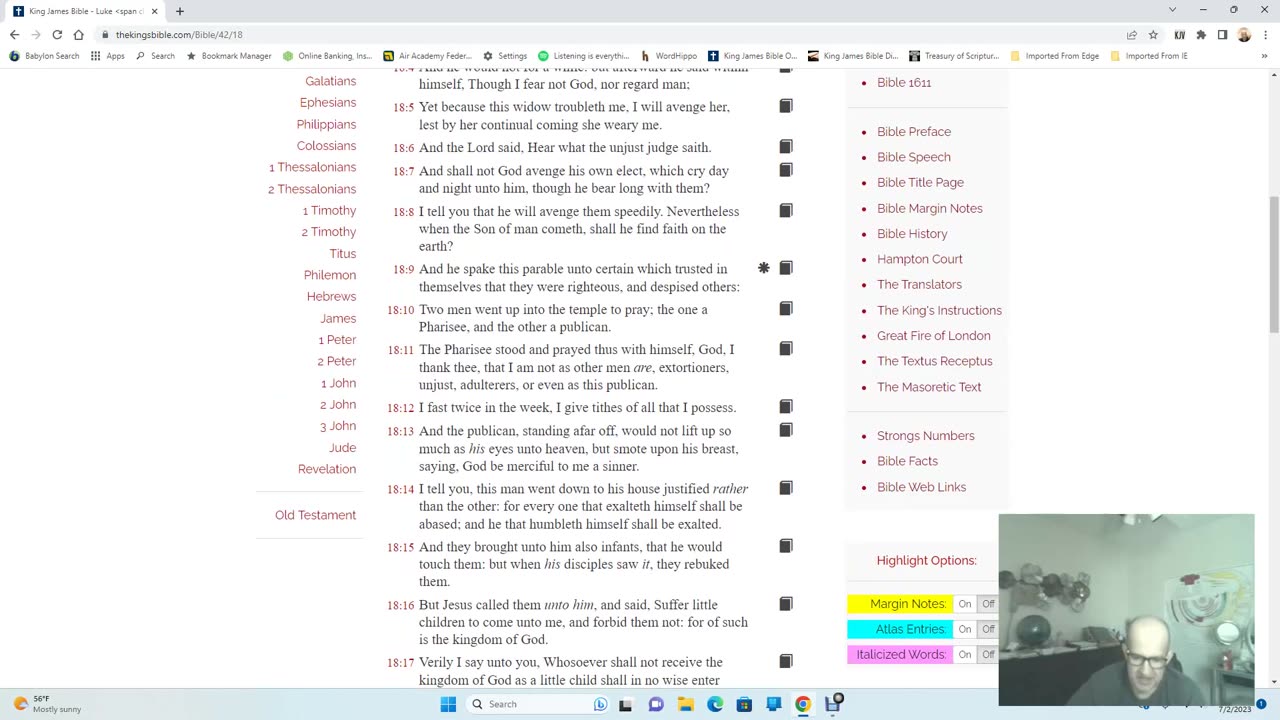Turn Margin Notes highlighting Off
1280x720 pixels.
tap(988, 604)
